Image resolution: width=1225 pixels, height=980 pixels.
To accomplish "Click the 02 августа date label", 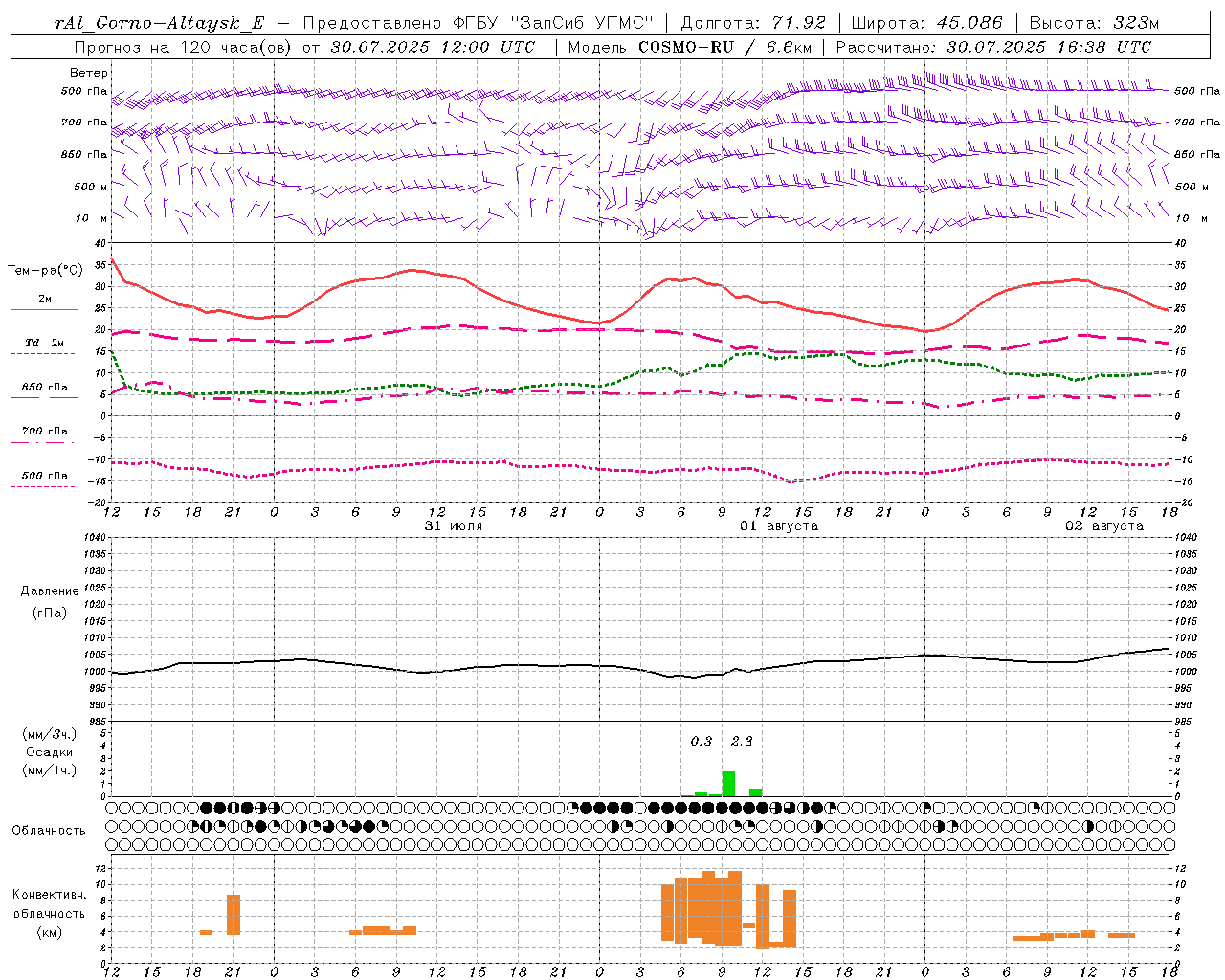I will [1104, 526].
